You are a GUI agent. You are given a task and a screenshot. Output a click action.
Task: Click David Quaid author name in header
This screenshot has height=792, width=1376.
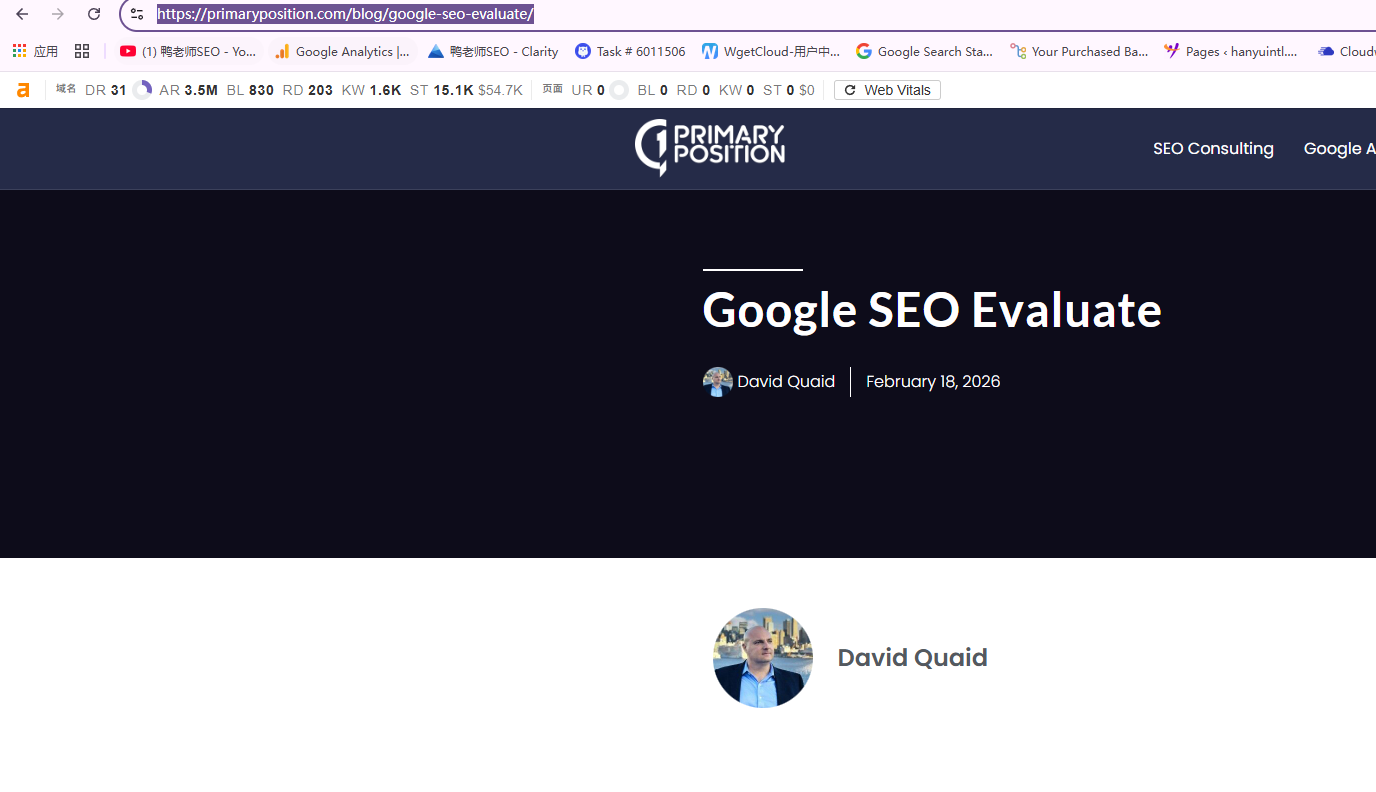(785, 382)
